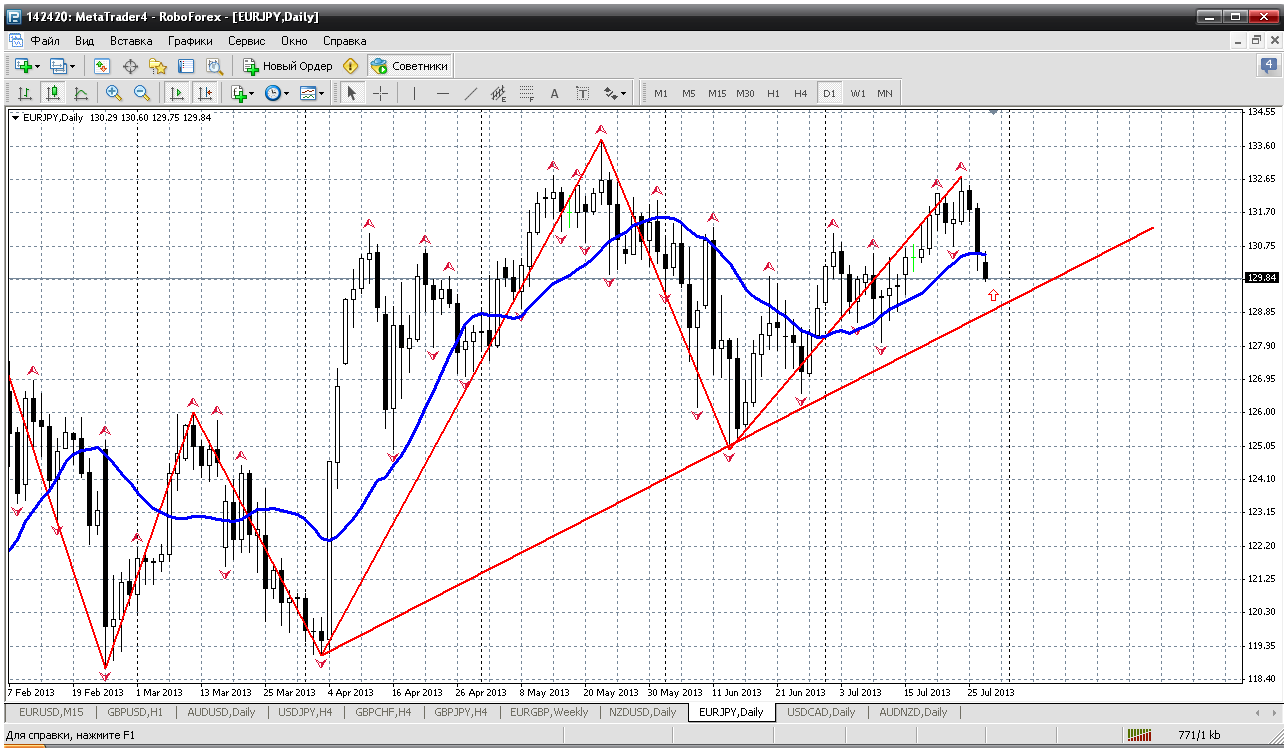Switch timeframe to M1
The image size is (1288, 748).
click(x=661, y=93)
